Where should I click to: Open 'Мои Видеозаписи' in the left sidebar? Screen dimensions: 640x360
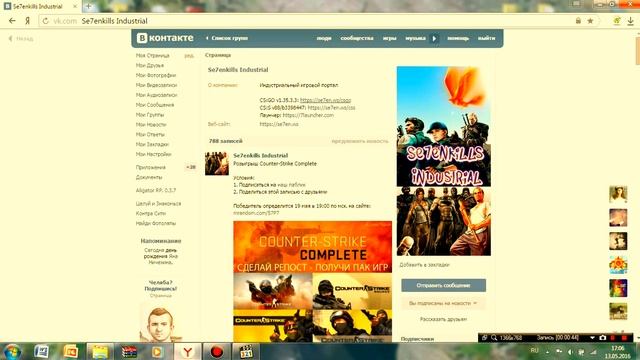pos(156,85)
